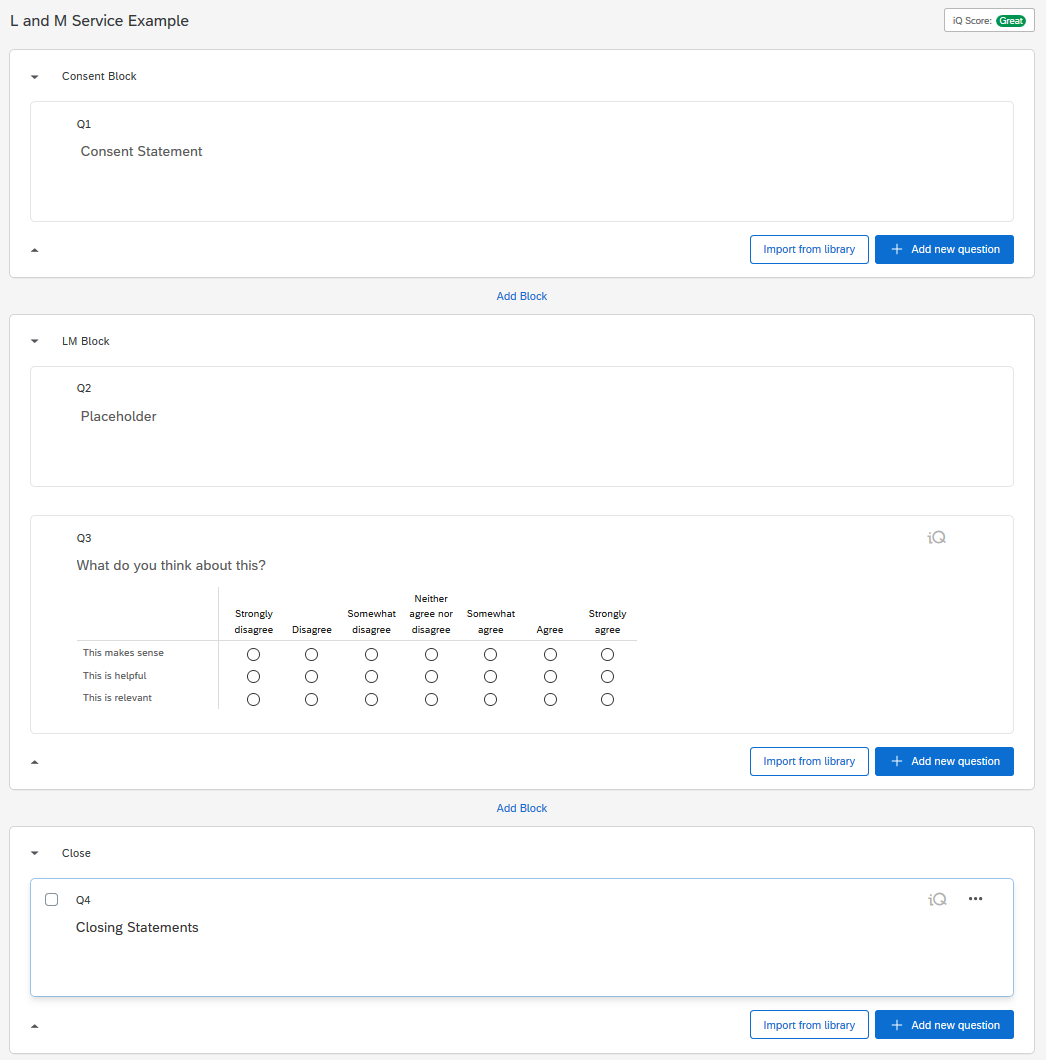Select the Q2 Placeholder question text
The height and width of the screenshot is (1060, 1046).
119,417
